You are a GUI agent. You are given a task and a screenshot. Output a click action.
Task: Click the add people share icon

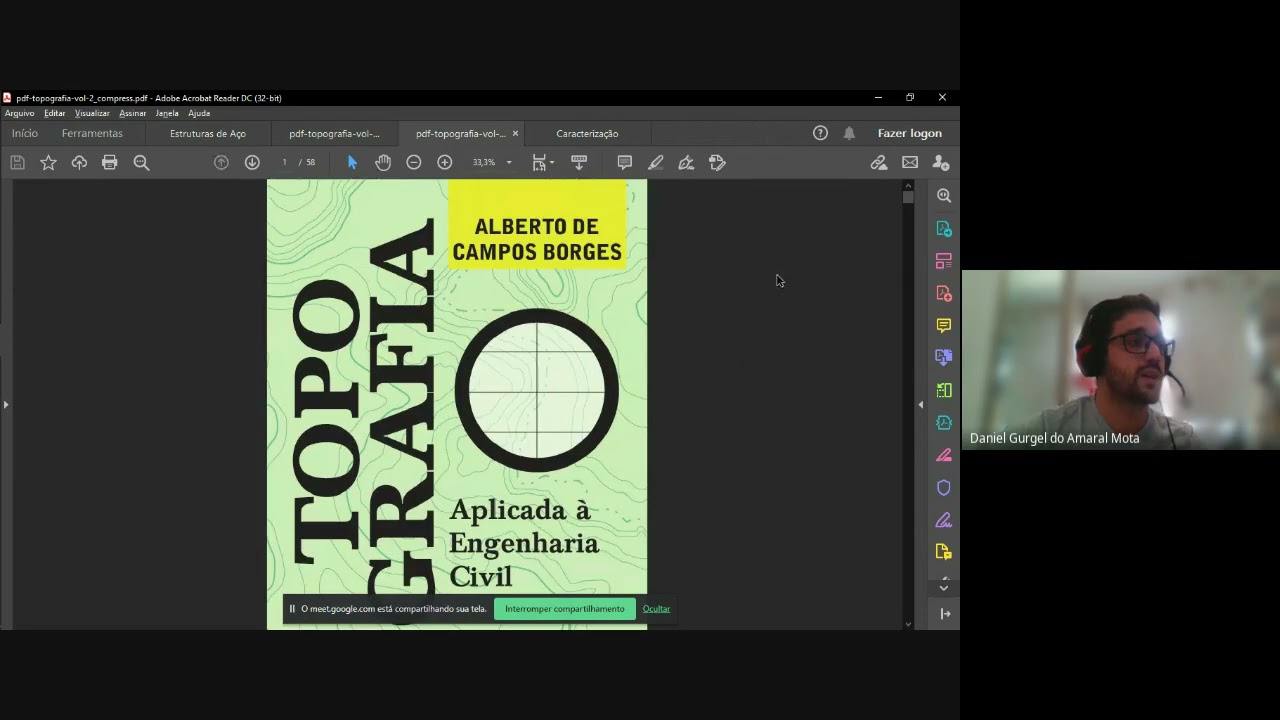point(941,162)
